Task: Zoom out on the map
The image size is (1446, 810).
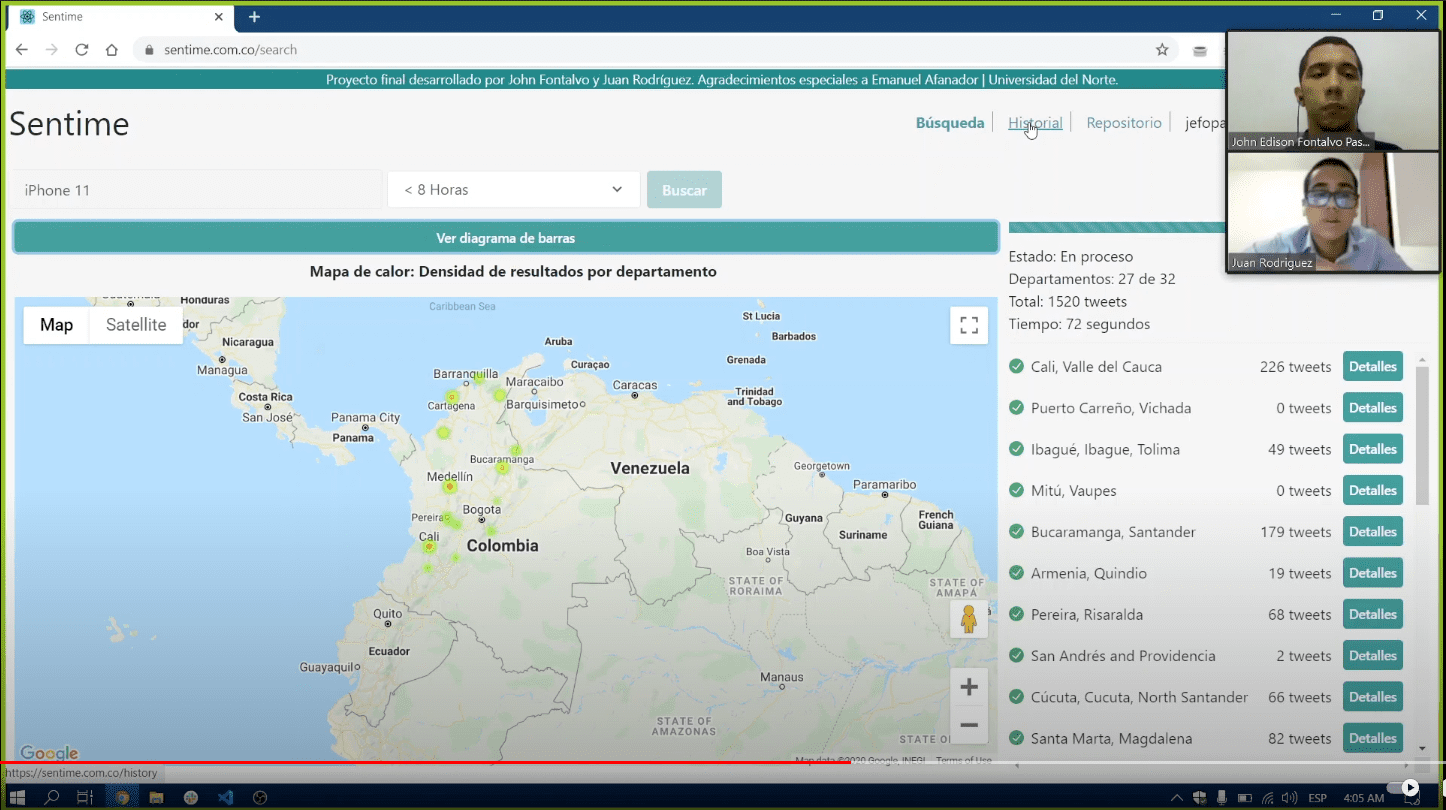Action: click(969, 725)
